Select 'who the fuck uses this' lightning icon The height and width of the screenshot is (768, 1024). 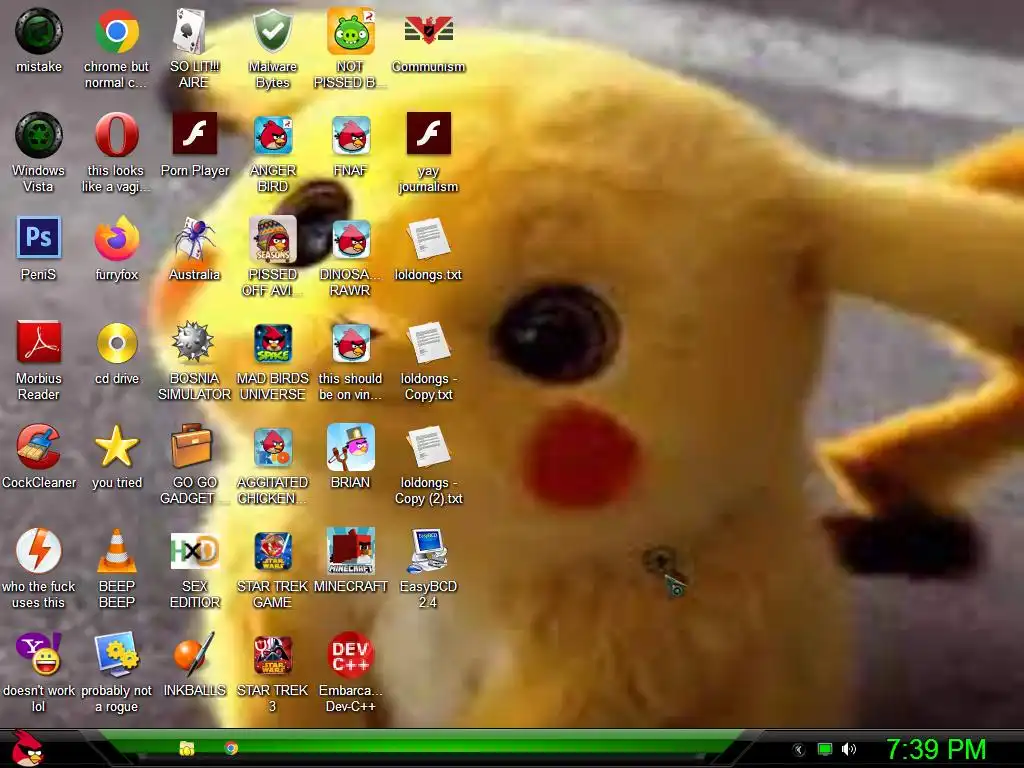click(x=39, y=551)
